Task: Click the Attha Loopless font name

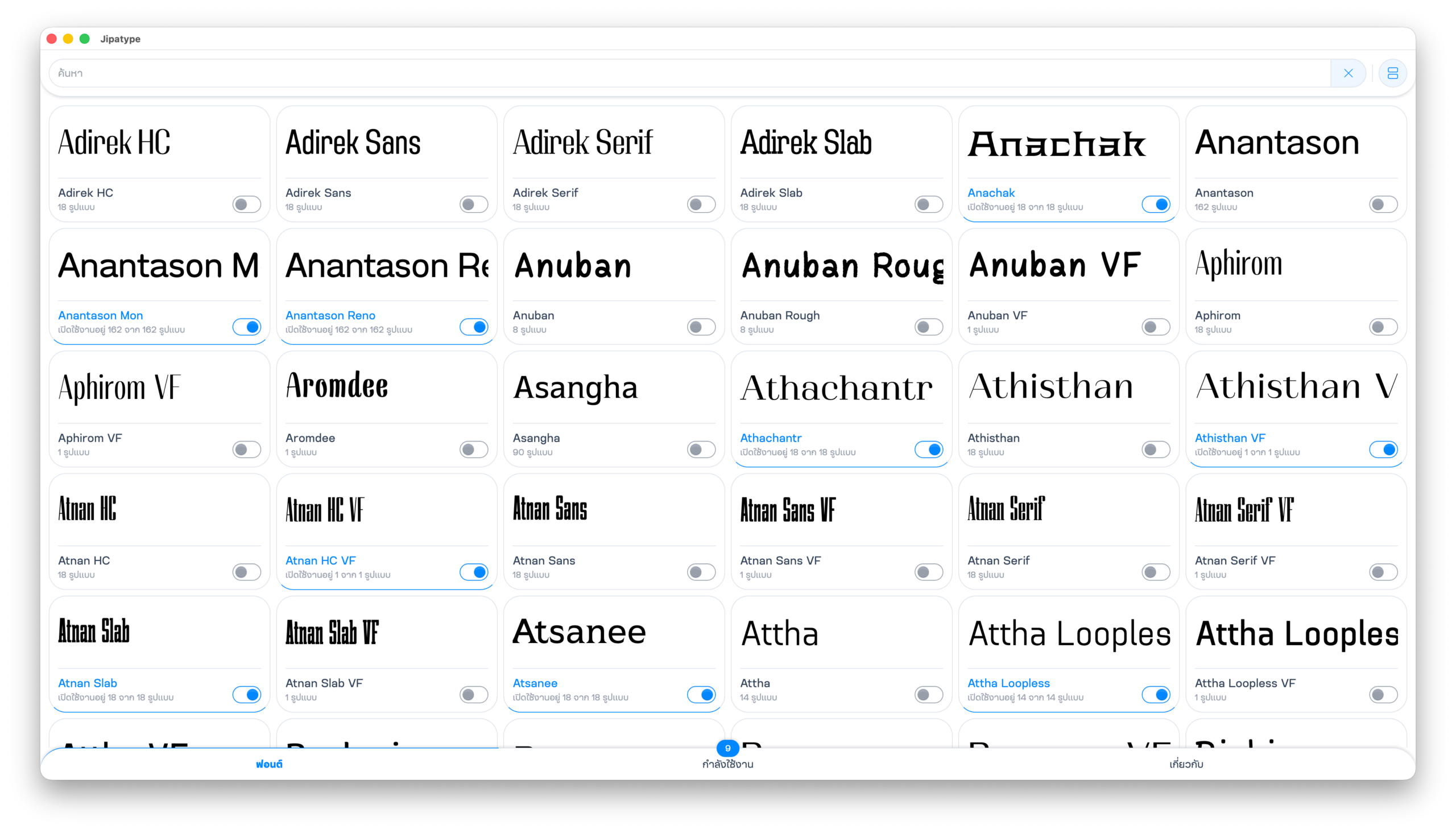Action: [x=1008, y=683]
